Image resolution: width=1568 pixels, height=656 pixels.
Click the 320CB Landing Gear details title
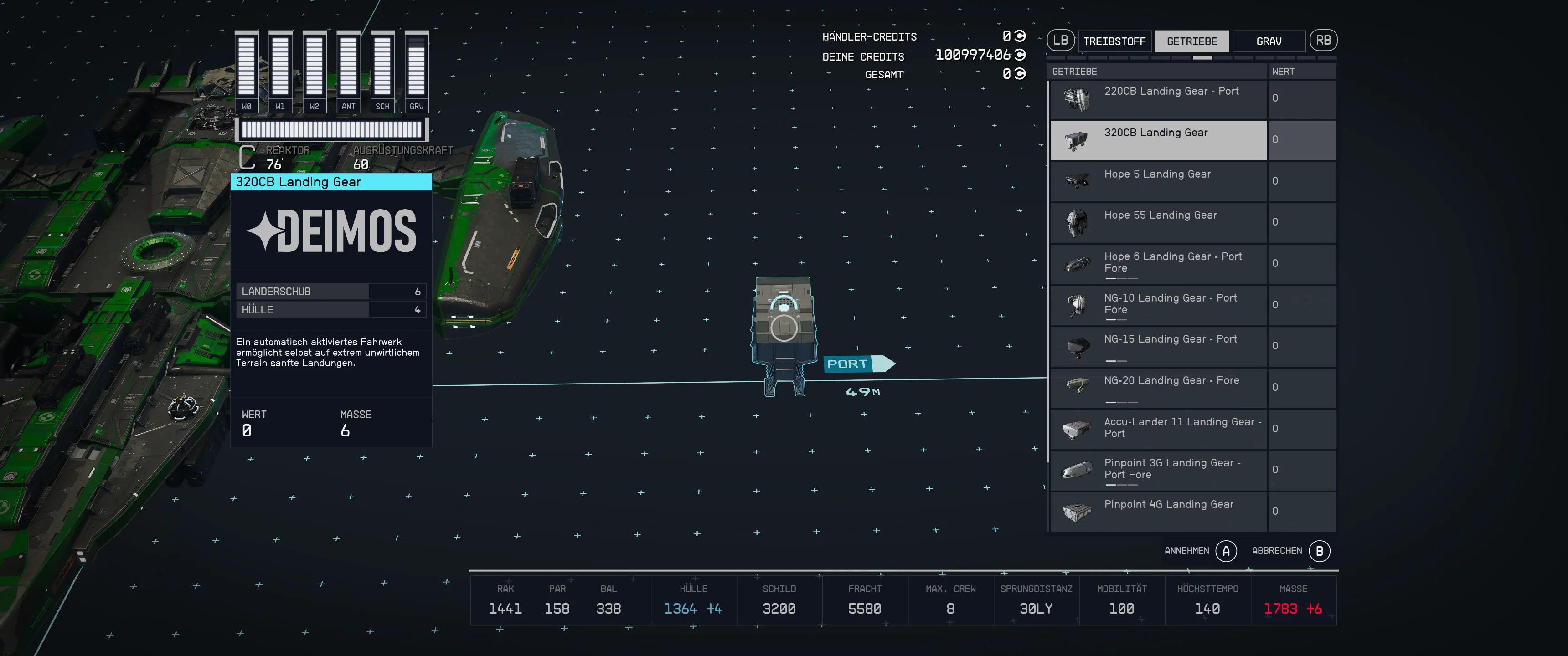click(x=331, y=182)
